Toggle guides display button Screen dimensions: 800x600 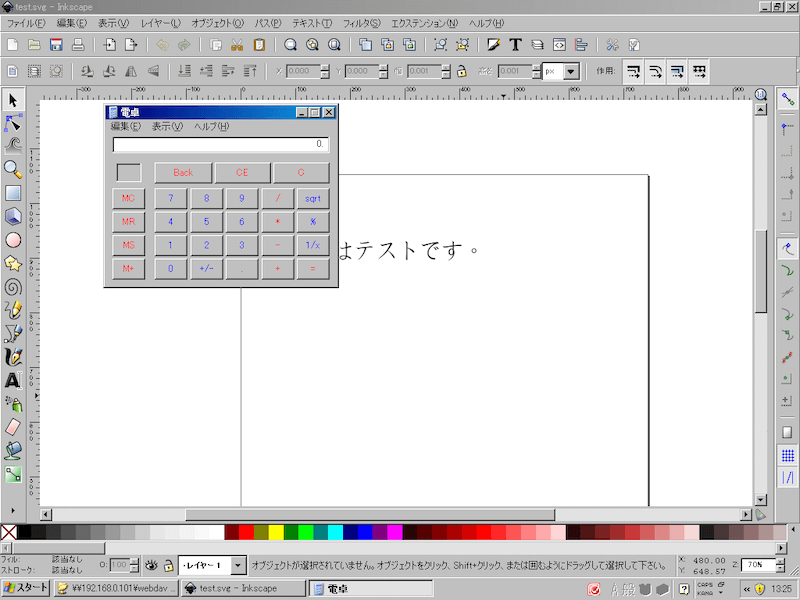[788, 478]
